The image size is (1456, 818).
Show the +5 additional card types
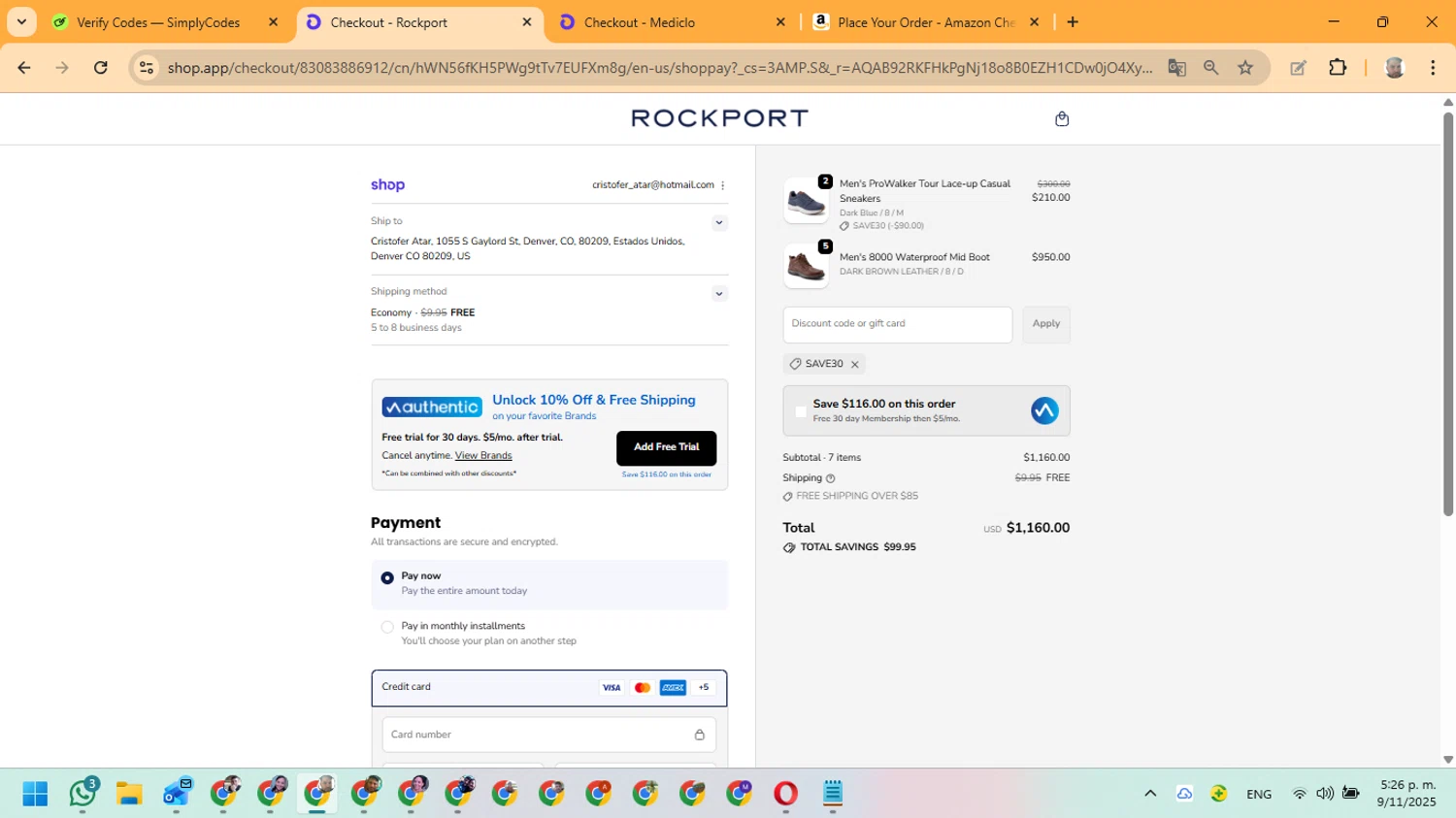pyautogui.click(x=704, y=688)
